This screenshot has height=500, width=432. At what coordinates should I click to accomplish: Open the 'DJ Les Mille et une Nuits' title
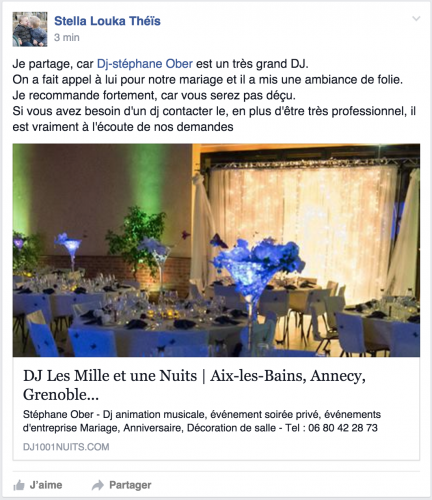click(x=194, y=385)
